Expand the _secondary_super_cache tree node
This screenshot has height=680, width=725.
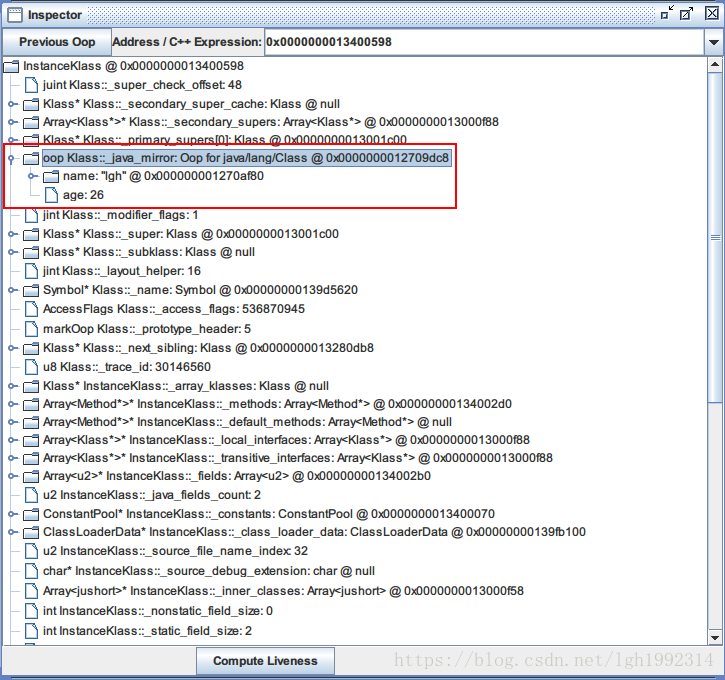[x=12, y=104]
